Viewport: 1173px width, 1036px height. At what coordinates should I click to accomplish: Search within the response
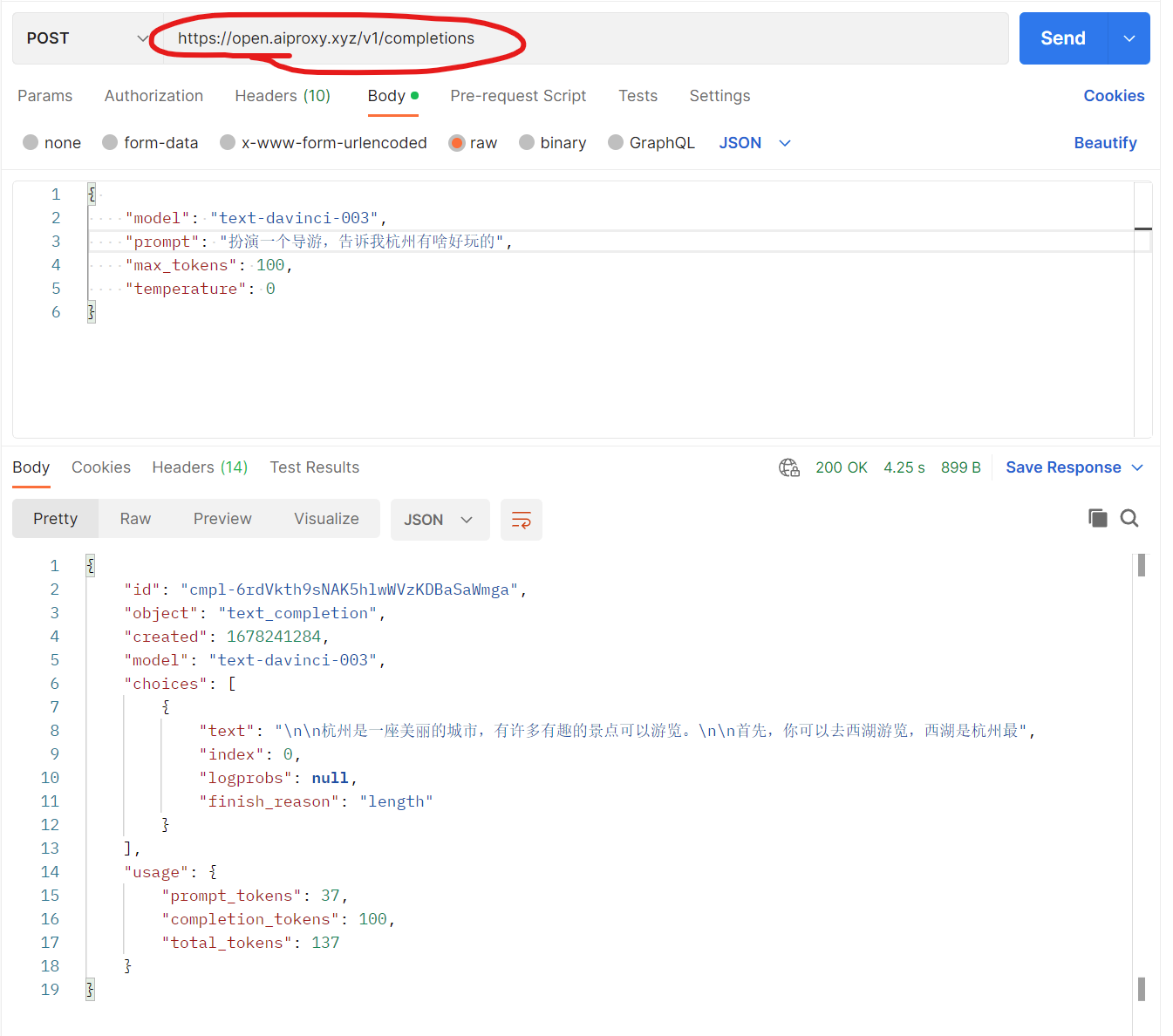tap(1129, 517)
